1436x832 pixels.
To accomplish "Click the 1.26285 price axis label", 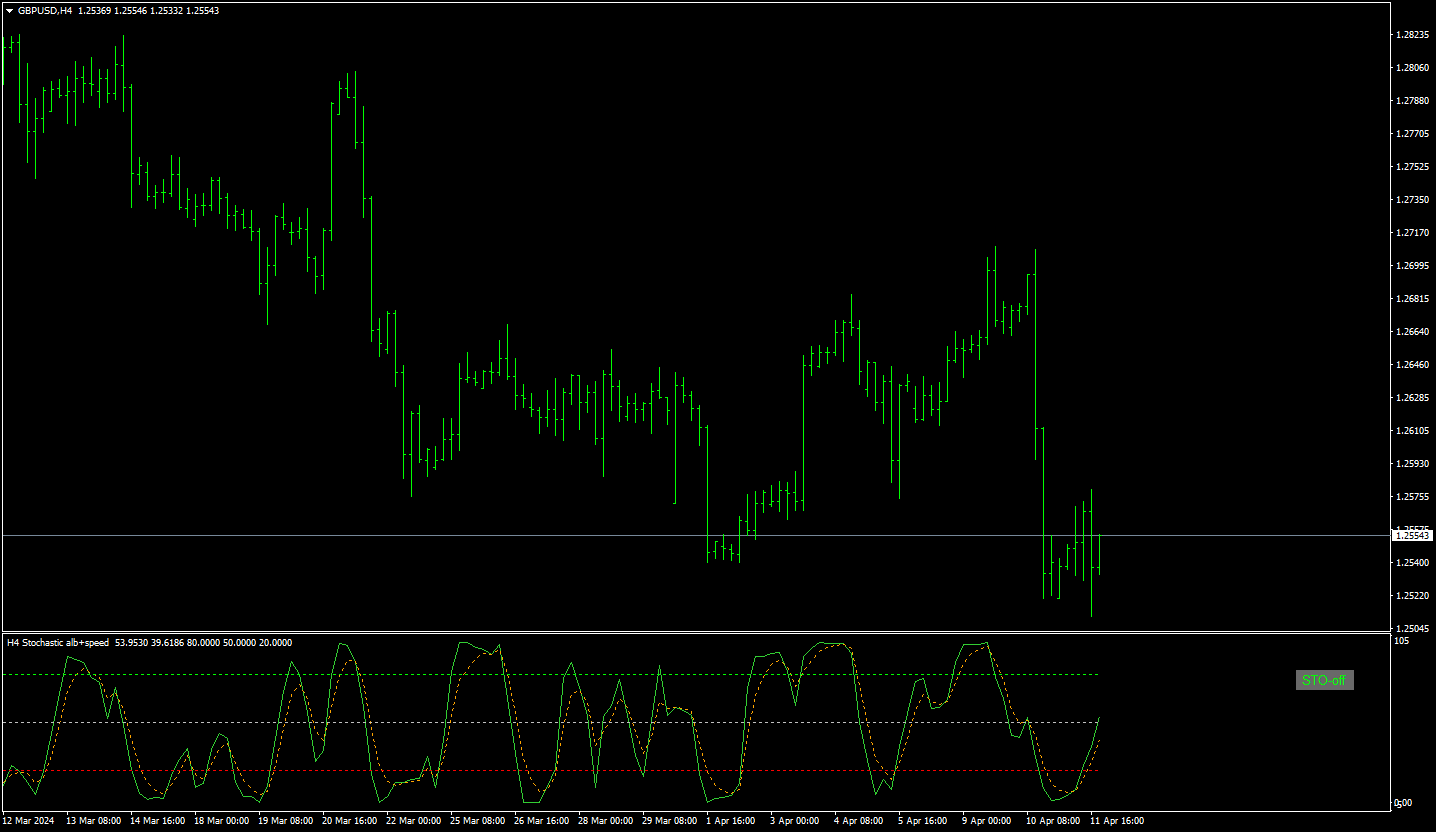I will (1413, 398).
